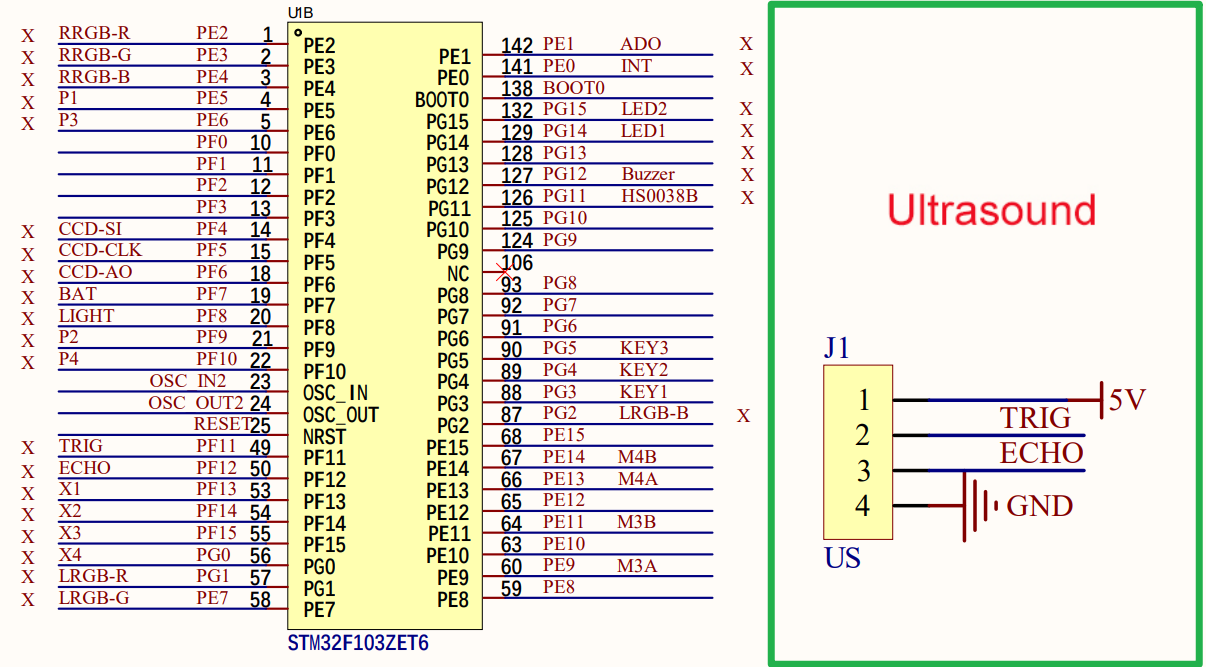Select TRIG label on the J1 connector wire

click(x=1036, y=418)
